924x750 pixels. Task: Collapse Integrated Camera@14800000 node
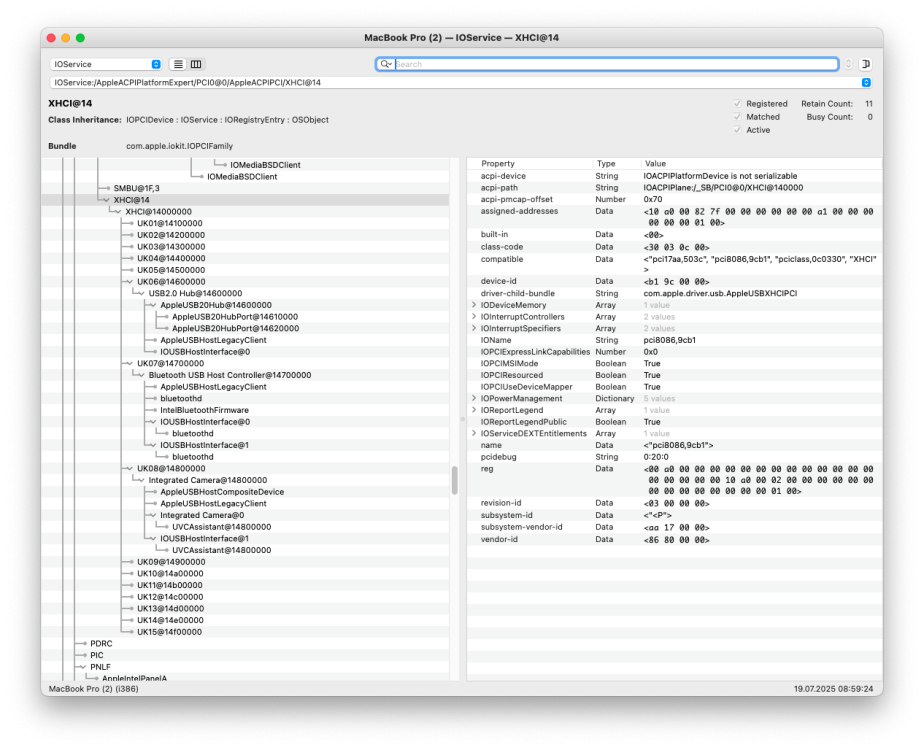pos(141,480)
